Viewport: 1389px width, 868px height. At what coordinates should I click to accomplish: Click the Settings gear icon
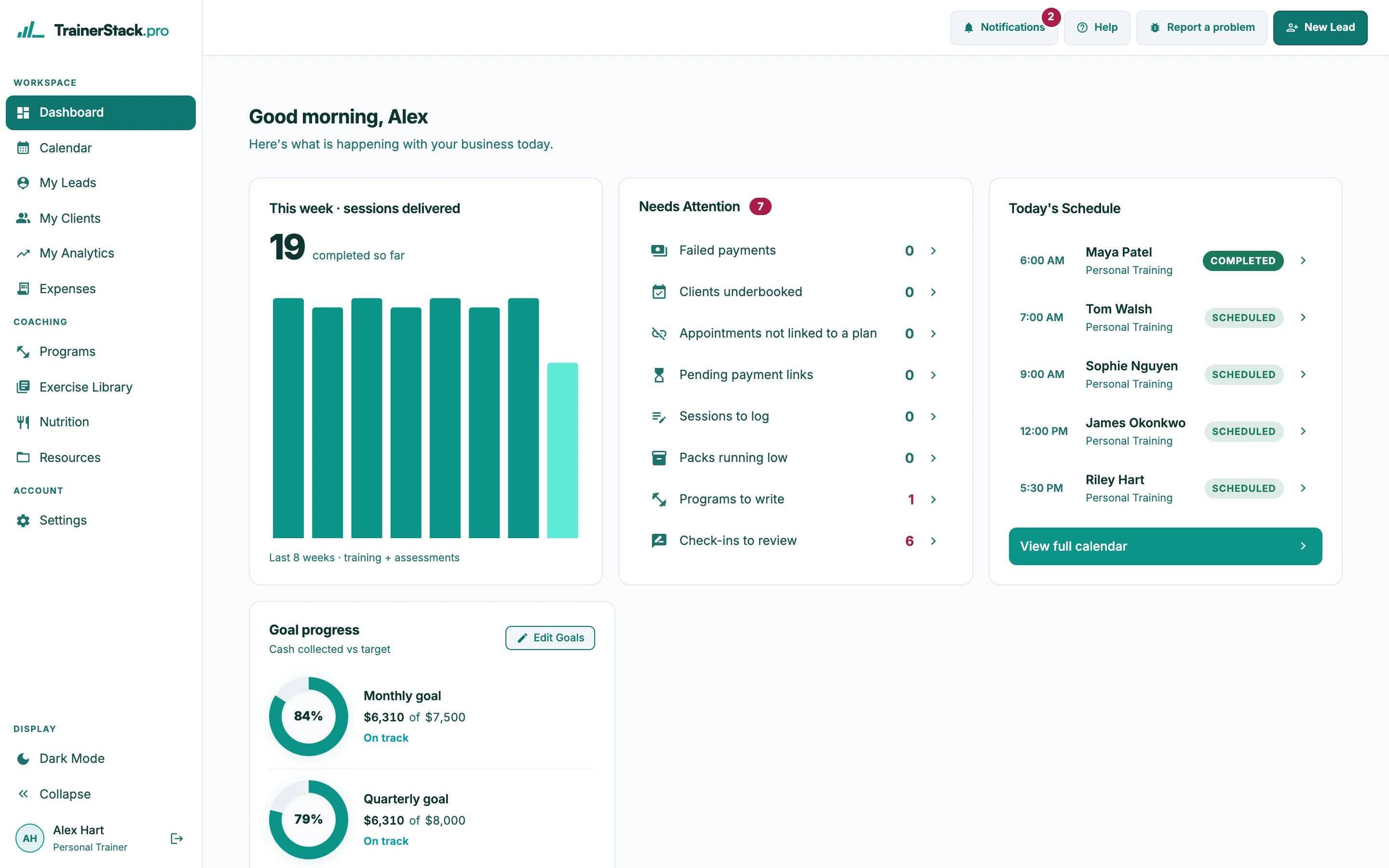pyautogui.click(x=23, y=521)
